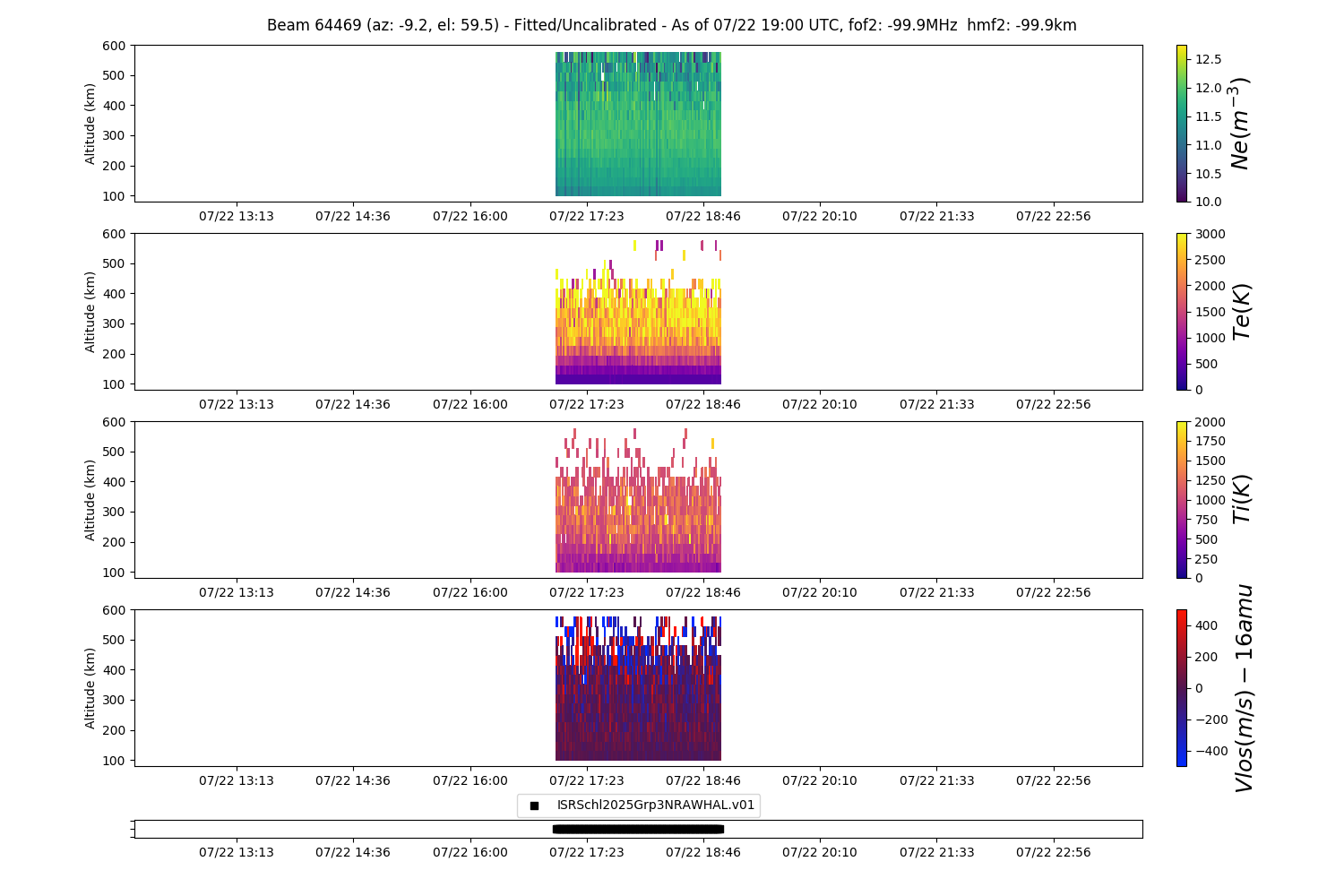This screenshot has width=1344, height=896.
Task: Click 07/22 20:10 tick on bottom strip axis
Action: 819,852
